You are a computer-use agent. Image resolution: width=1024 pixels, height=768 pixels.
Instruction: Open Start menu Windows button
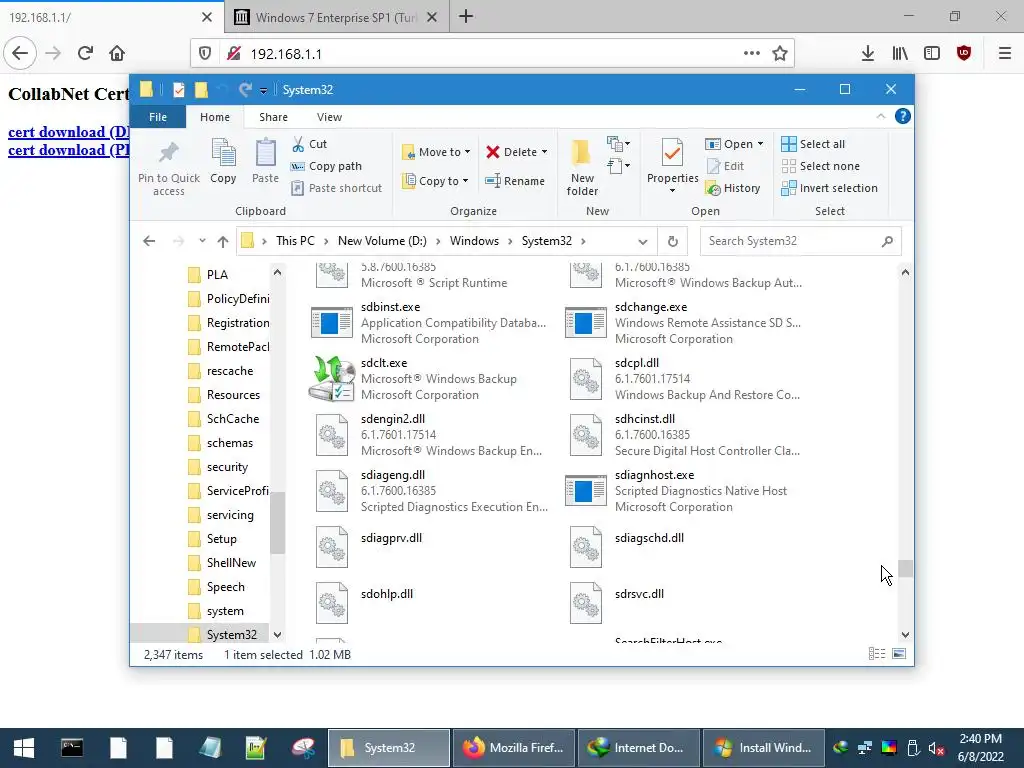24,748
